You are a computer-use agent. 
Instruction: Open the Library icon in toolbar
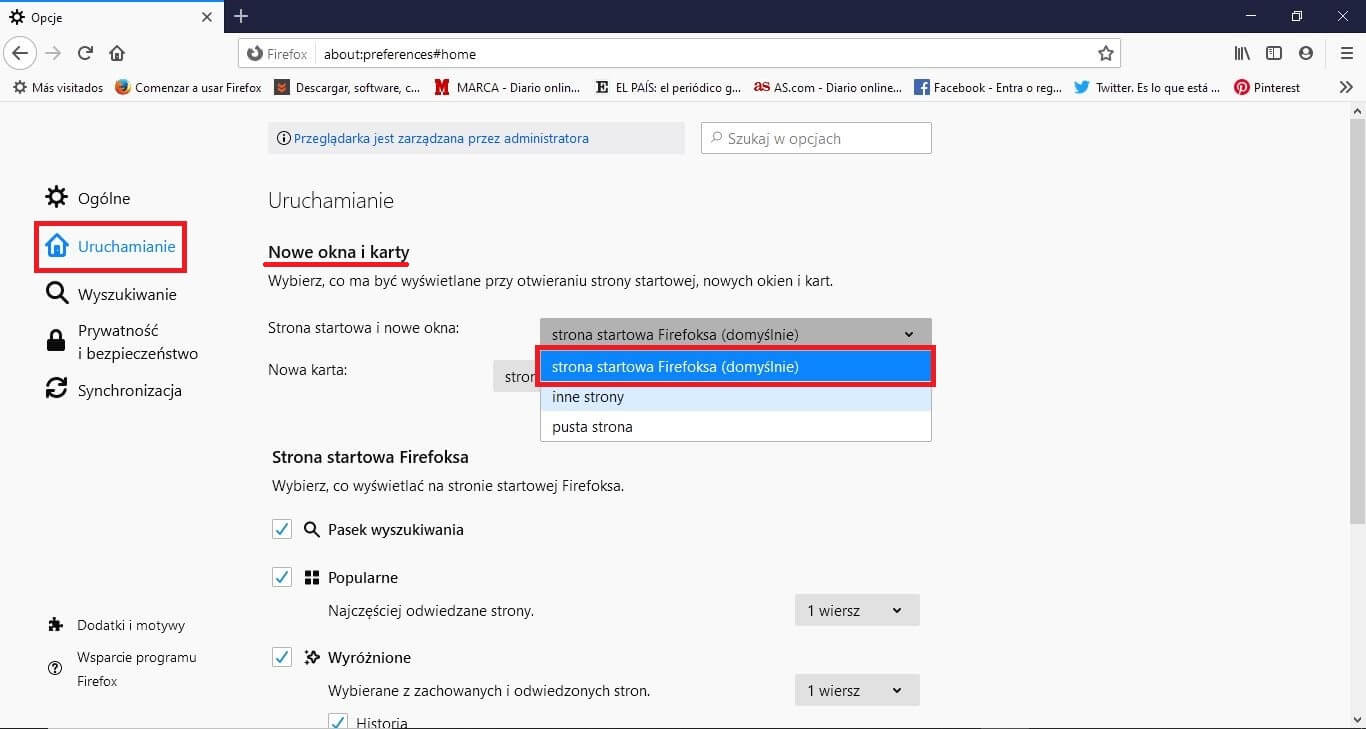point(1242,53)
